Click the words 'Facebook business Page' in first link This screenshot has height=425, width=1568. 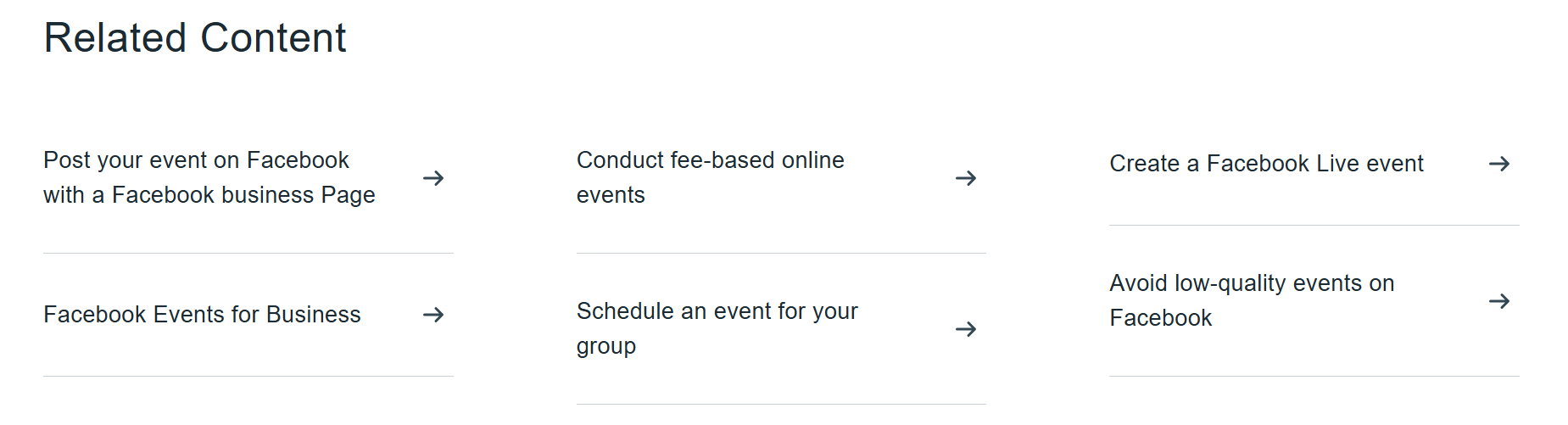(243, 195)
